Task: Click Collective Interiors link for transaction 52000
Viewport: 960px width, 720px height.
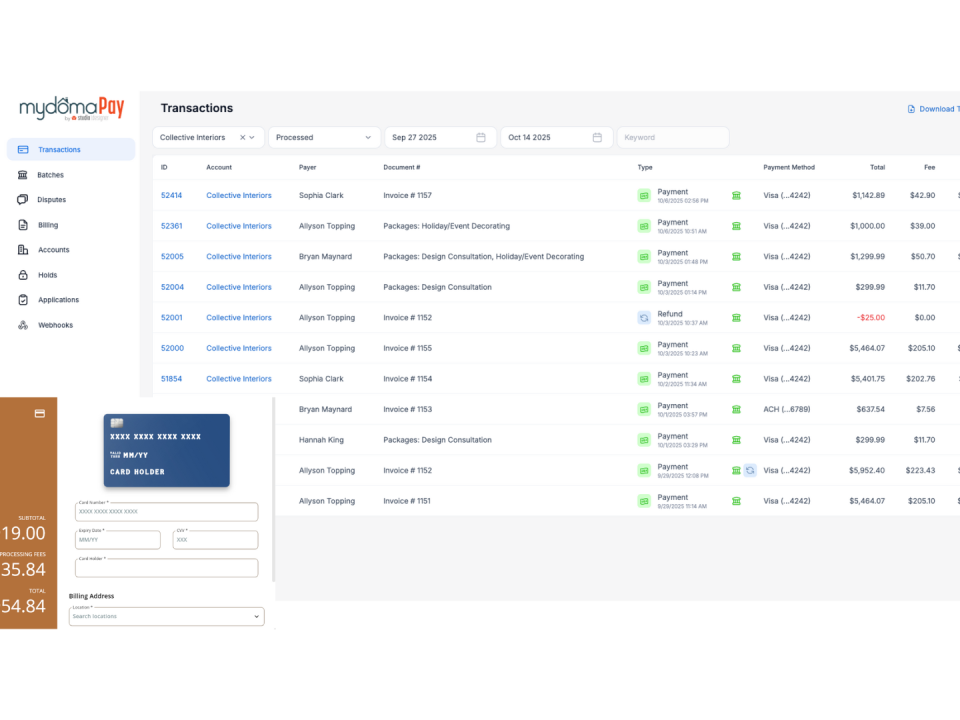Action: click(x=238, y=348)
